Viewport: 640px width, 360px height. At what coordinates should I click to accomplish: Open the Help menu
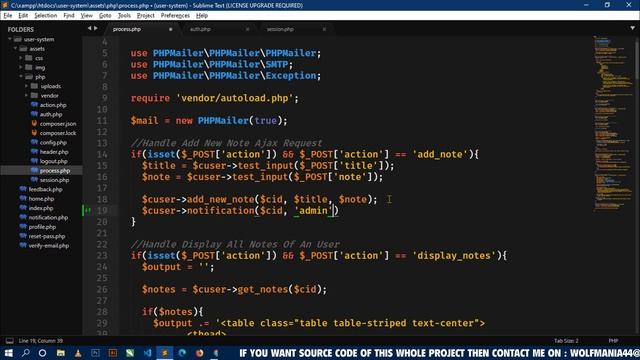tap(202, 16)
